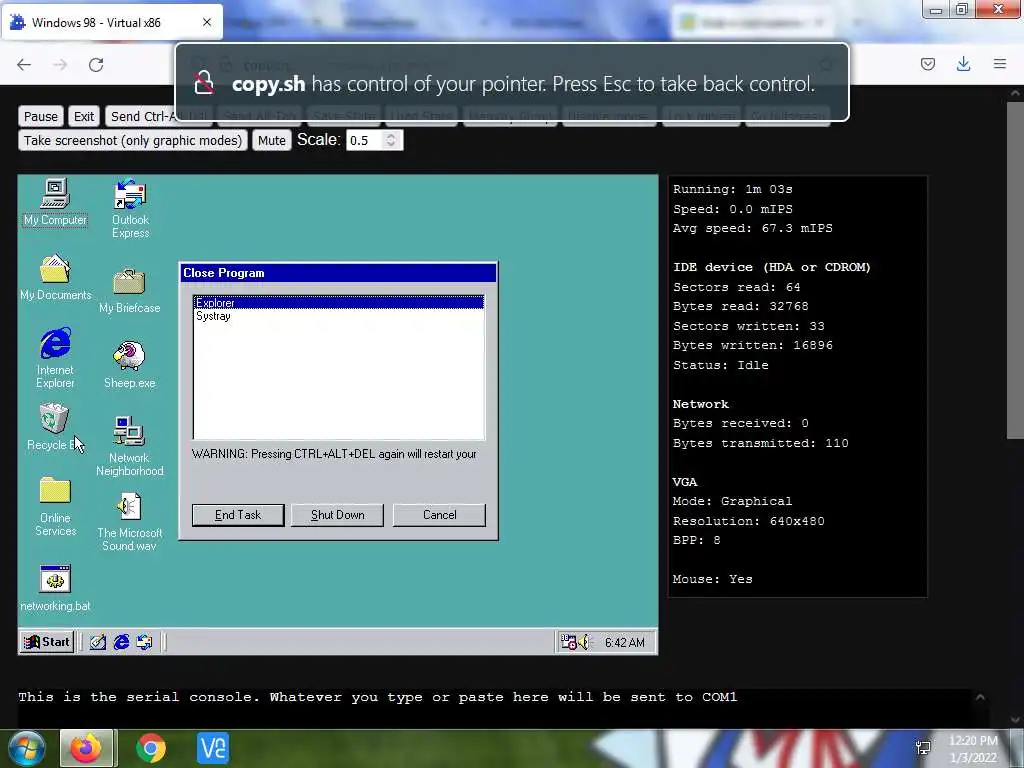Image resolution: width=1024 pixels, height=768 pixels.
Task: Click Internet Explorer quick launch icon
Action: point(121,642)
